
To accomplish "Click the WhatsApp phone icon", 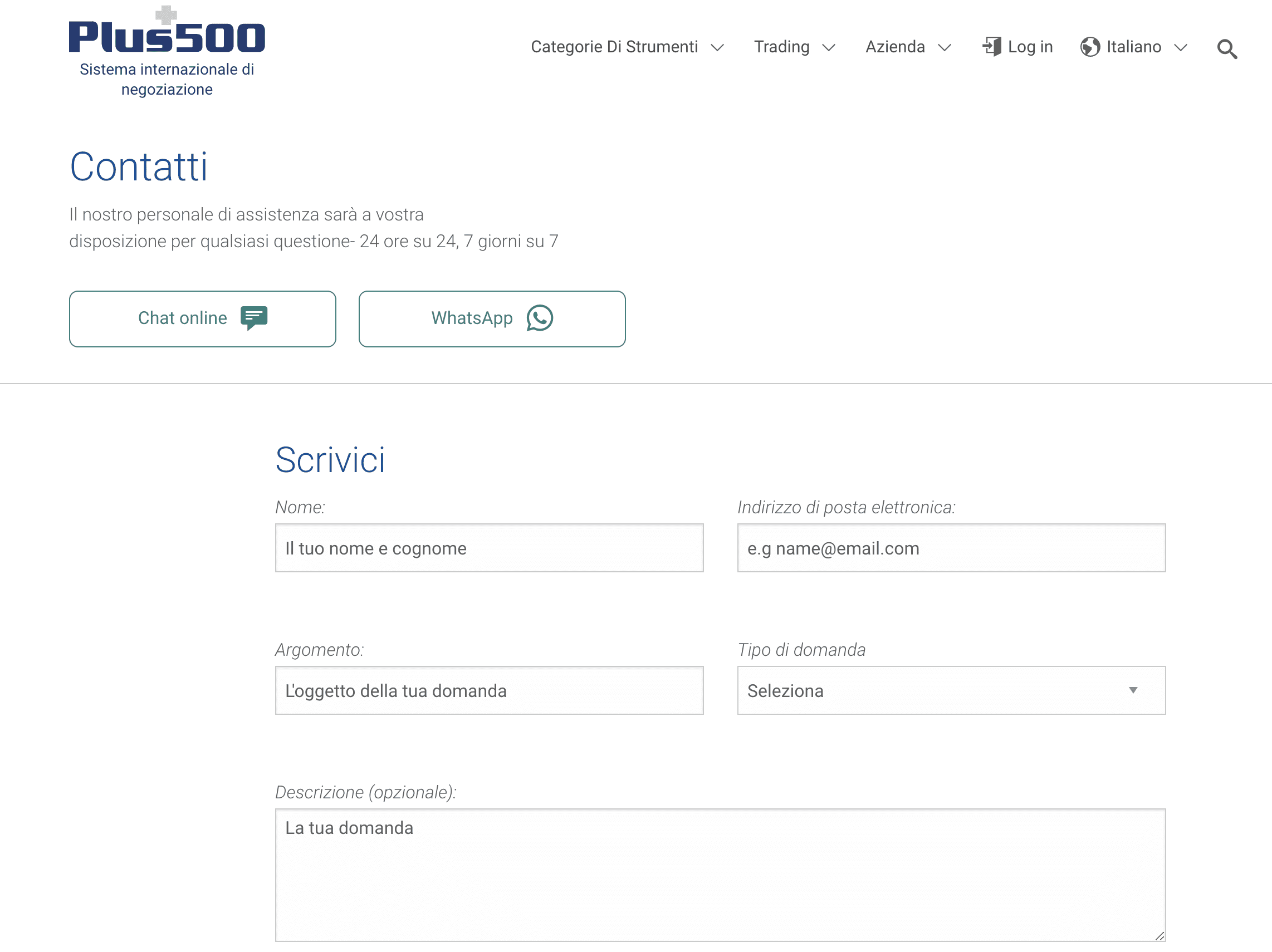I will 540,318.
